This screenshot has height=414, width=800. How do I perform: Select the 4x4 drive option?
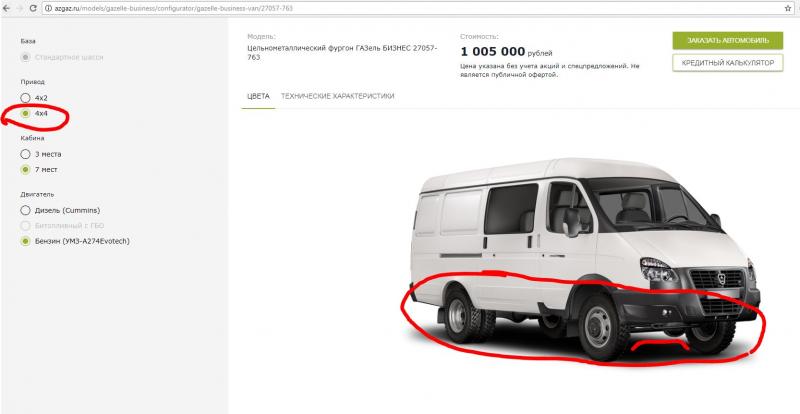(x=34, y=113)
